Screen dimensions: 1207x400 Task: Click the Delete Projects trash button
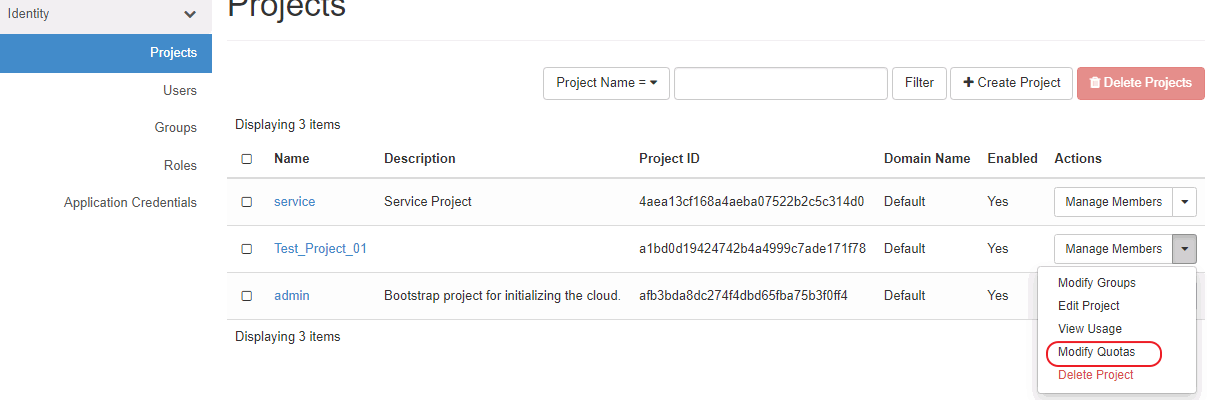(x=1140, y=83)
